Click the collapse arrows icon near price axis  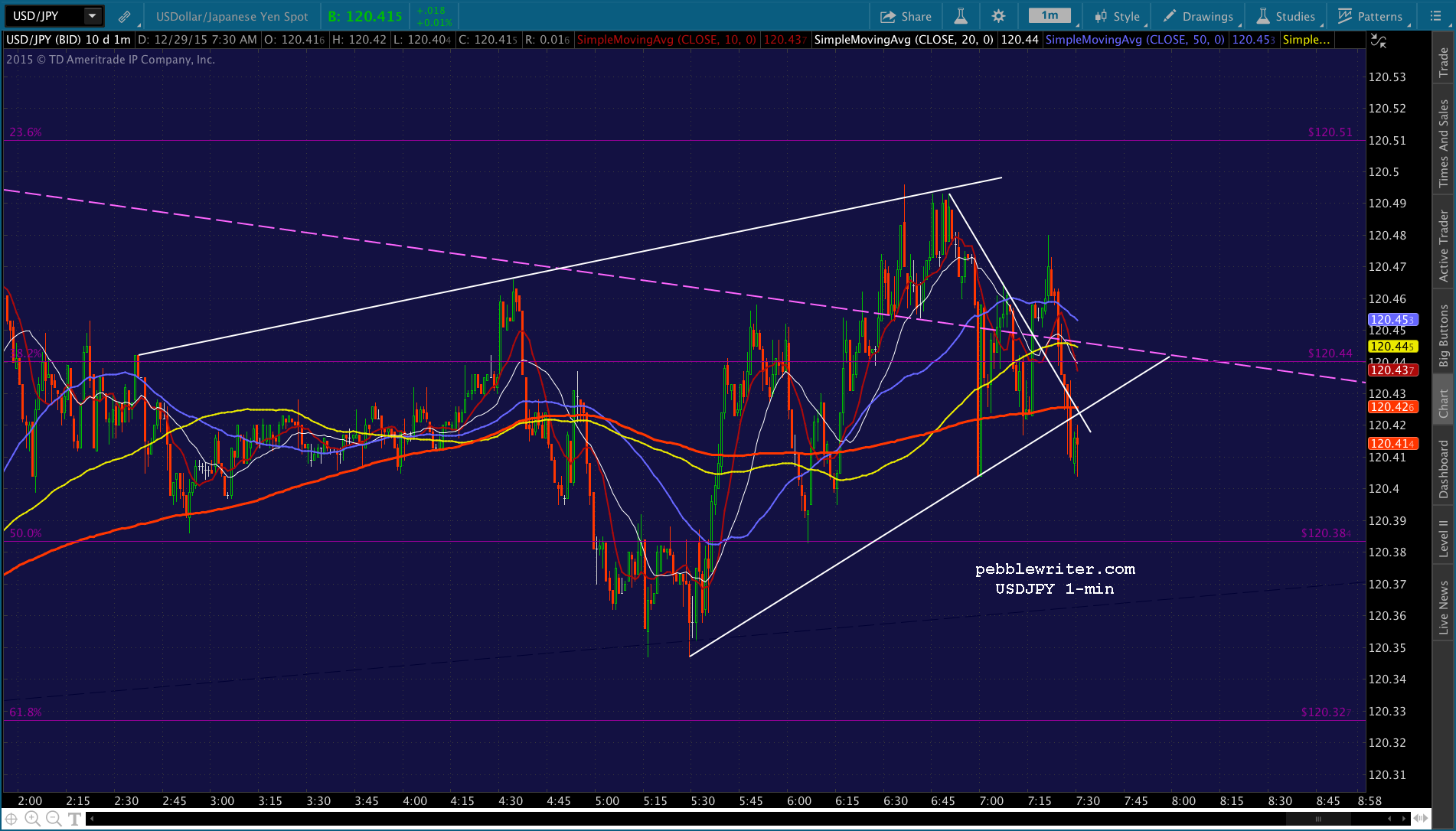click(x=1379, y=41)
